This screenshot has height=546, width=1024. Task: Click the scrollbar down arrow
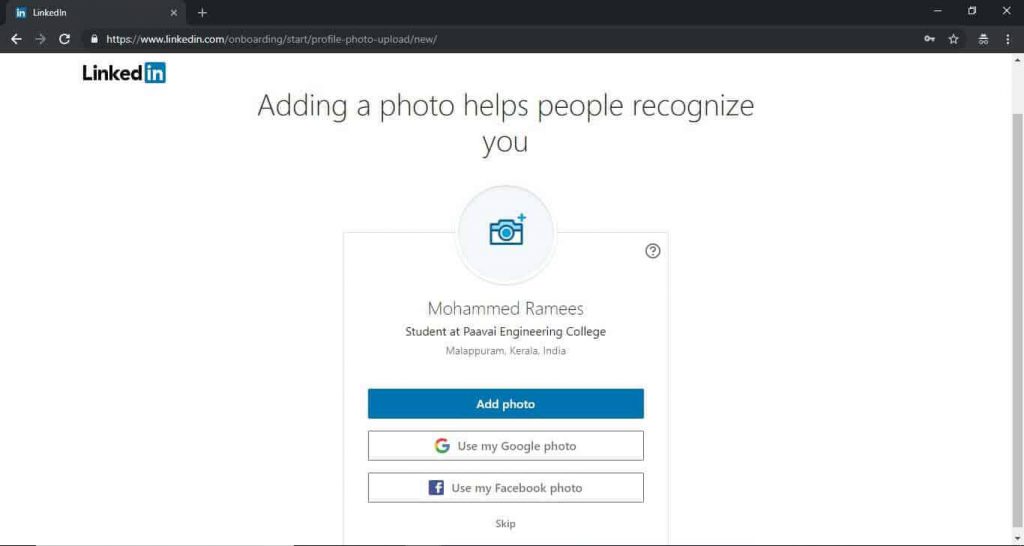1017,539
